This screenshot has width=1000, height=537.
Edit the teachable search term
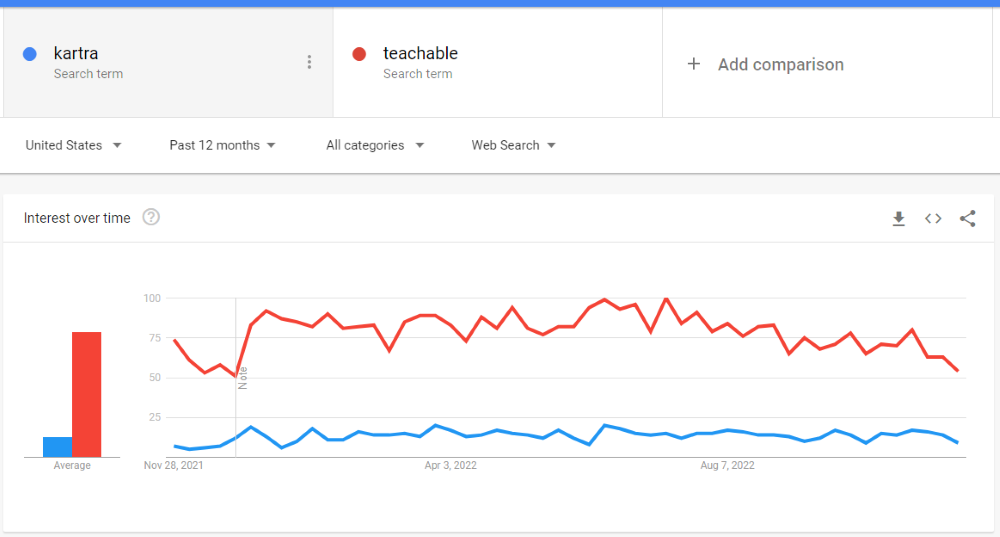coord(420,54)
